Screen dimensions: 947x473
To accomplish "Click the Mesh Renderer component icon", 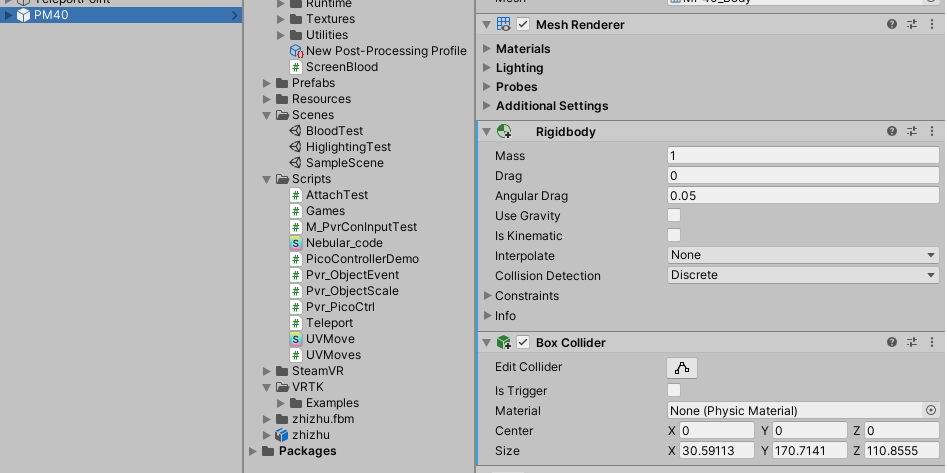I will [x=504, y=24].
